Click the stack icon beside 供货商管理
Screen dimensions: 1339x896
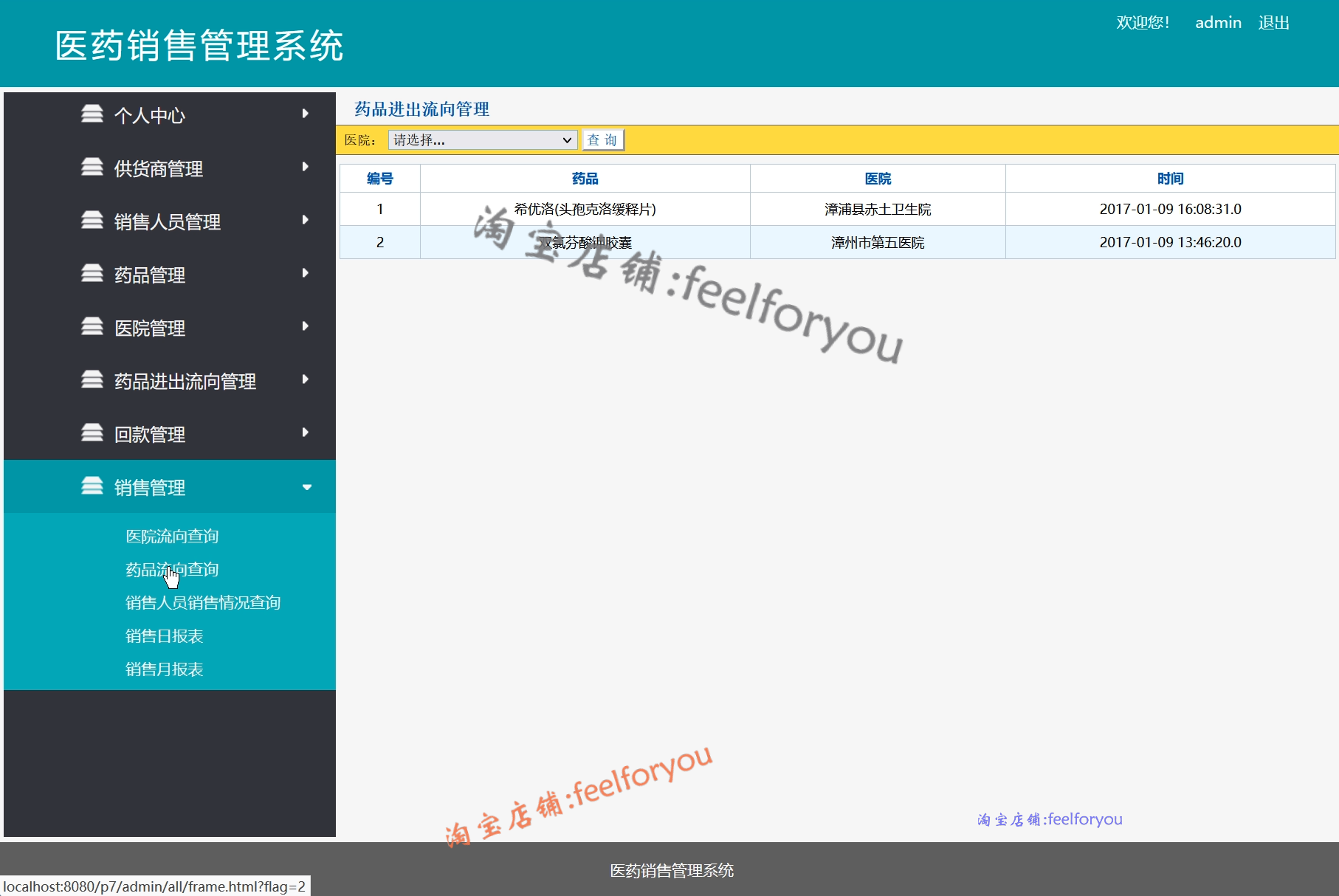coord(92,167)
